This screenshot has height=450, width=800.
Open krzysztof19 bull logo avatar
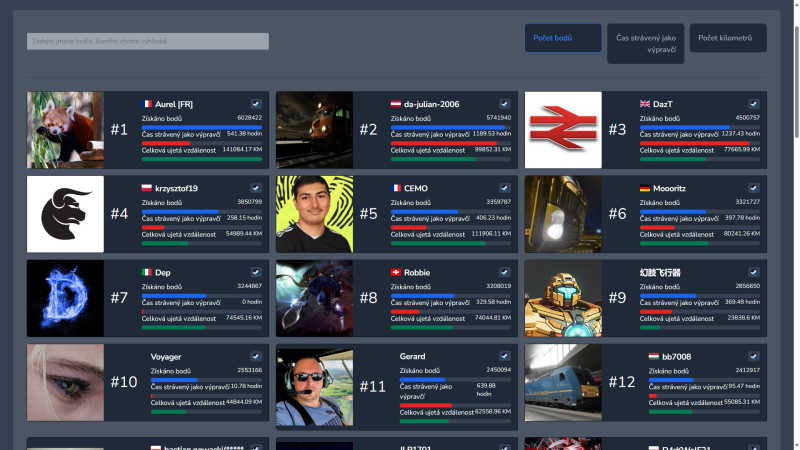(65, 214)
